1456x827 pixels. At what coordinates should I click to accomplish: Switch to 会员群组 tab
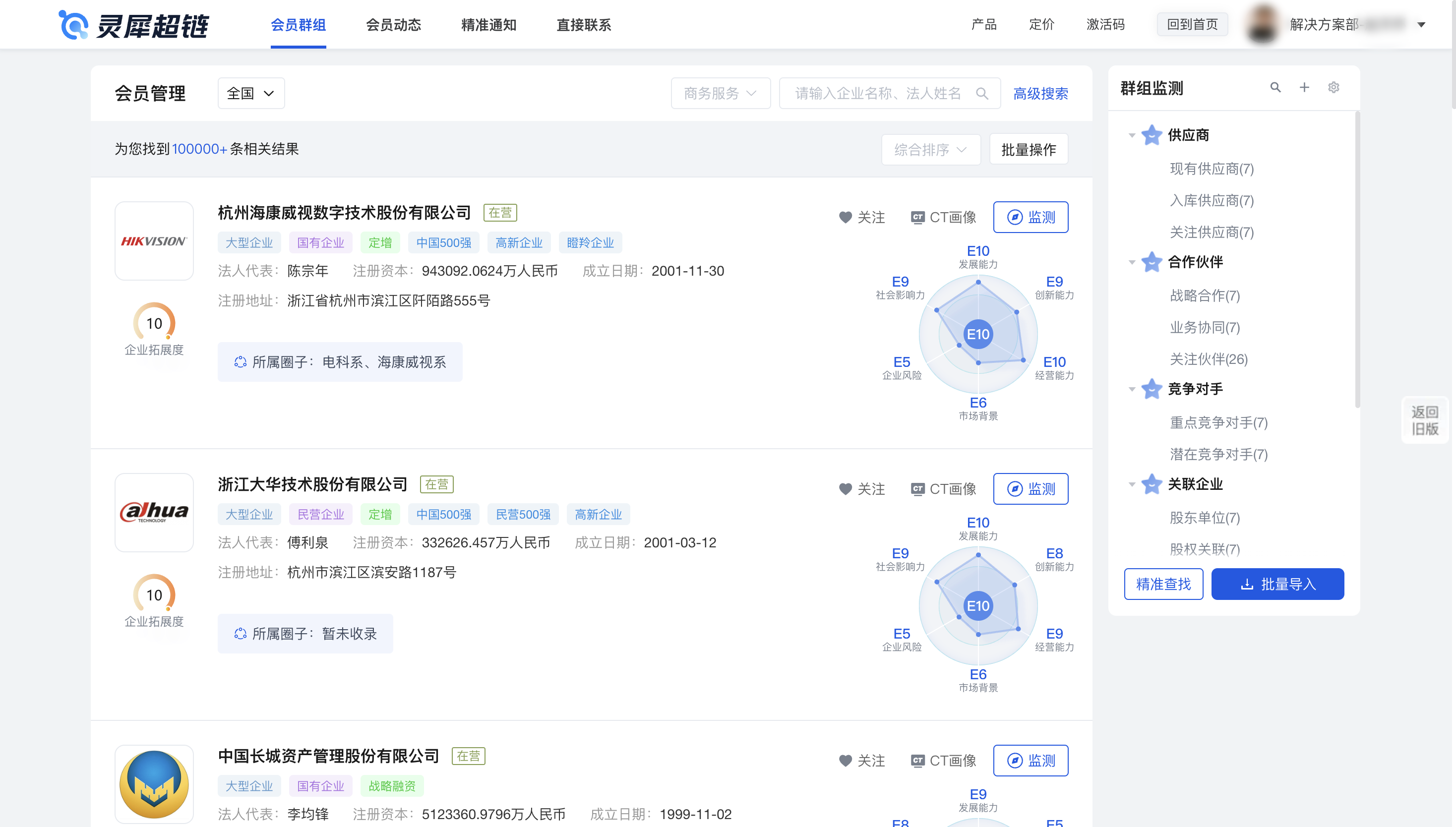pos(298,25)
